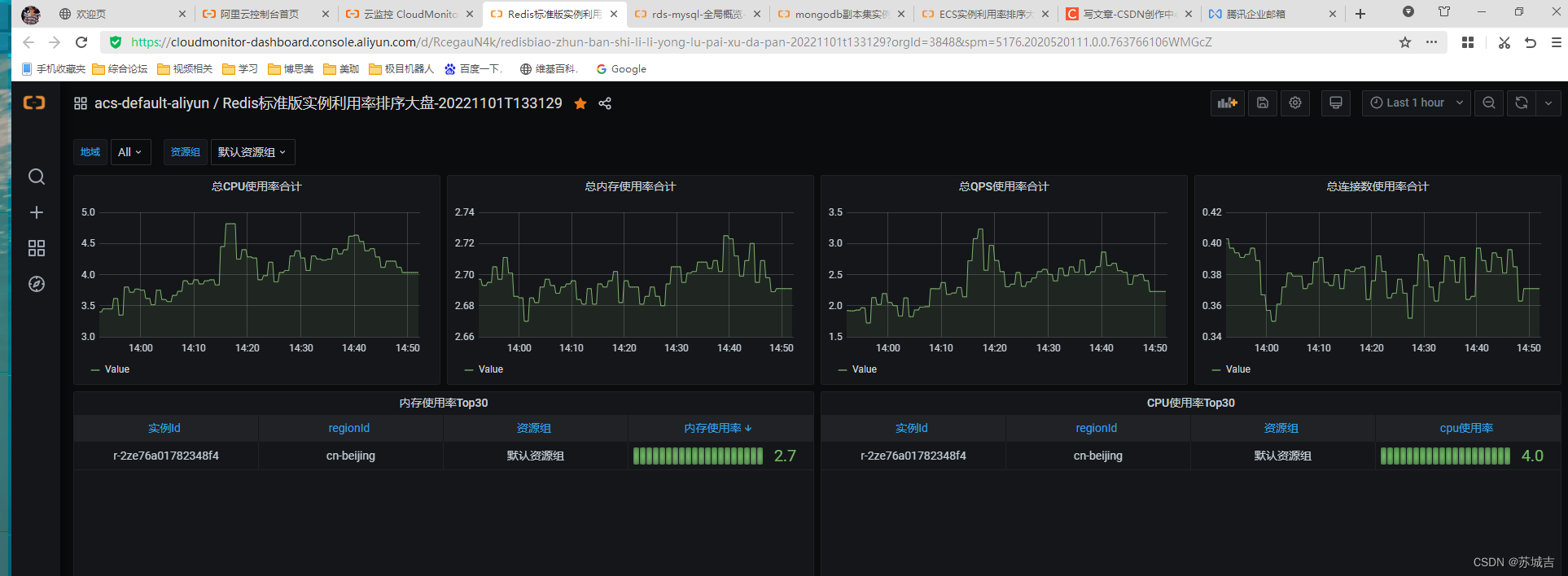
Task: Open a new browser tab with plus
Action: click(1360, 14)
